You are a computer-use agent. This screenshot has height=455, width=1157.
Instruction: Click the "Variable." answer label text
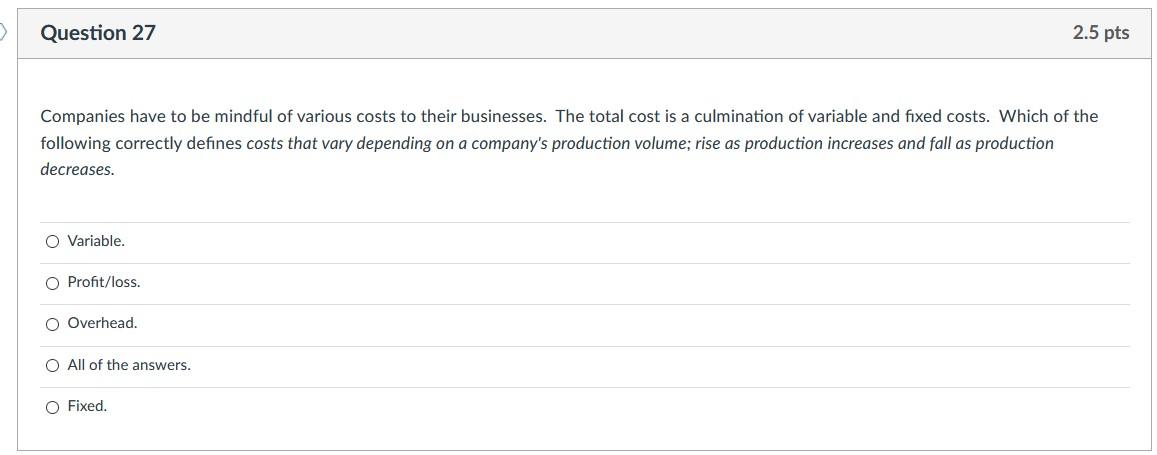pos(96,241)
